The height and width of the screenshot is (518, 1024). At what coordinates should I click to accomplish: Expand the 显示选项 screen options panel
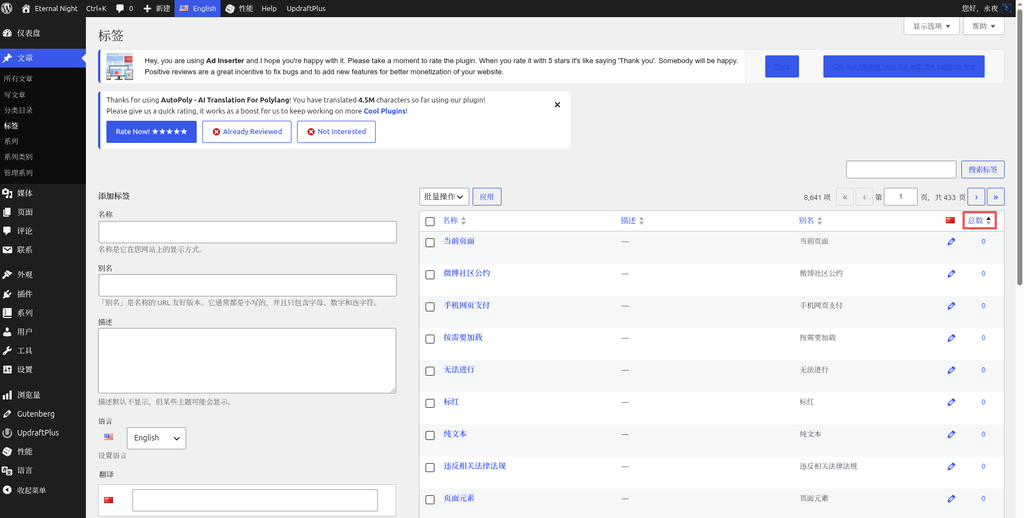[x=931, y=26]
